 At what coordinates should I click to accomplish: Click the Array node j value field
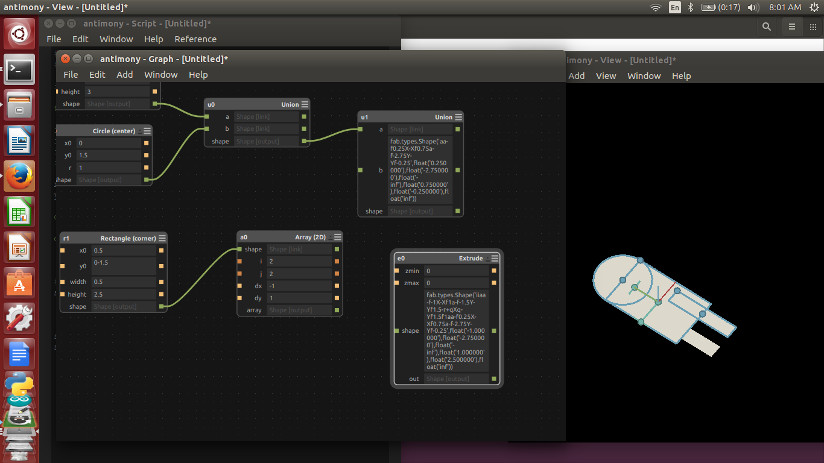coord(299,274)
